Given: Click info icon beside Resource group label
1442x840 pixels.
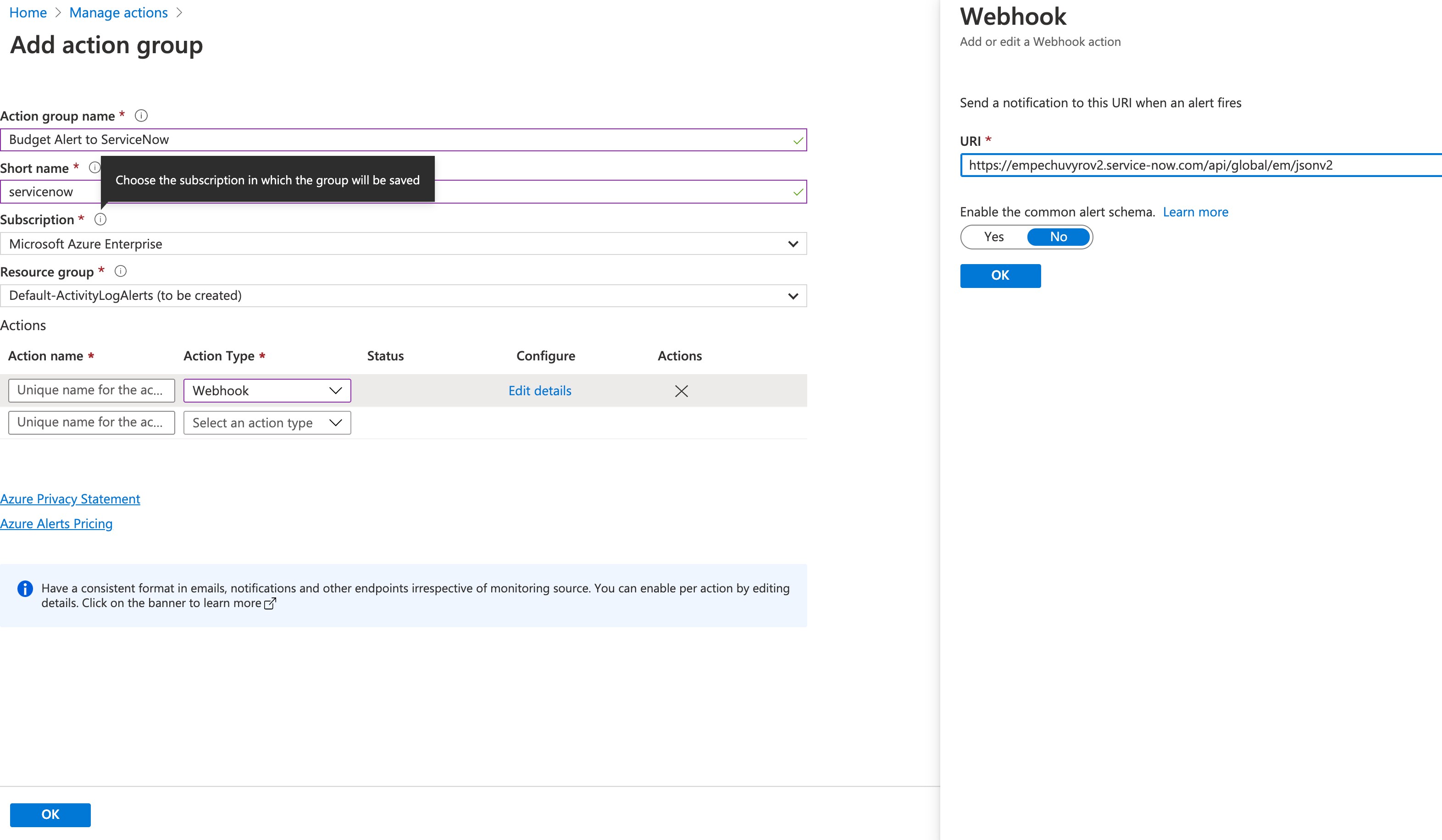Looking at the screenshot, I should point(120,271).
